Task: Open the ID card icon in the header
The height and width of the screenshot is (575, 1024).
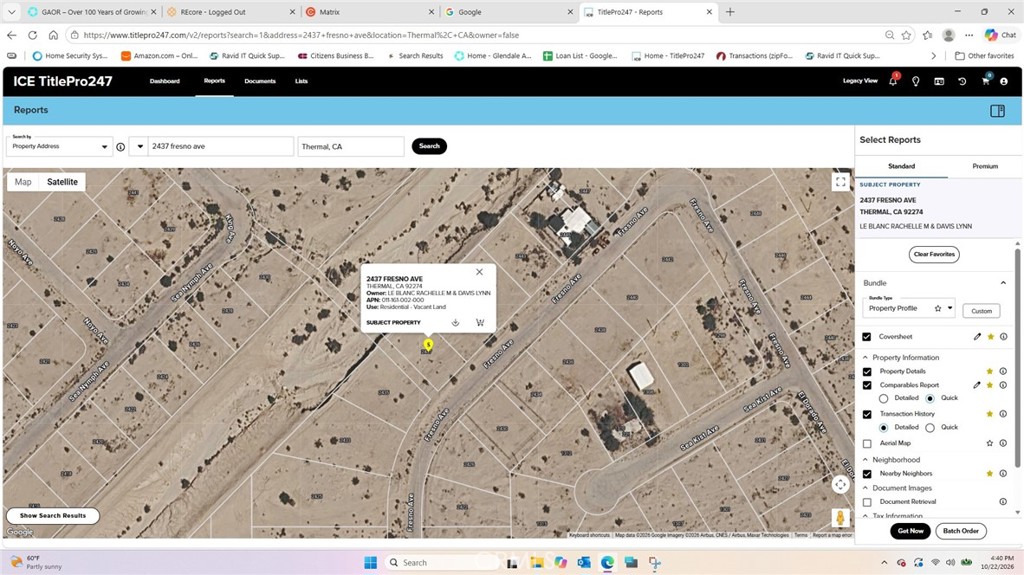Action: 939,81
